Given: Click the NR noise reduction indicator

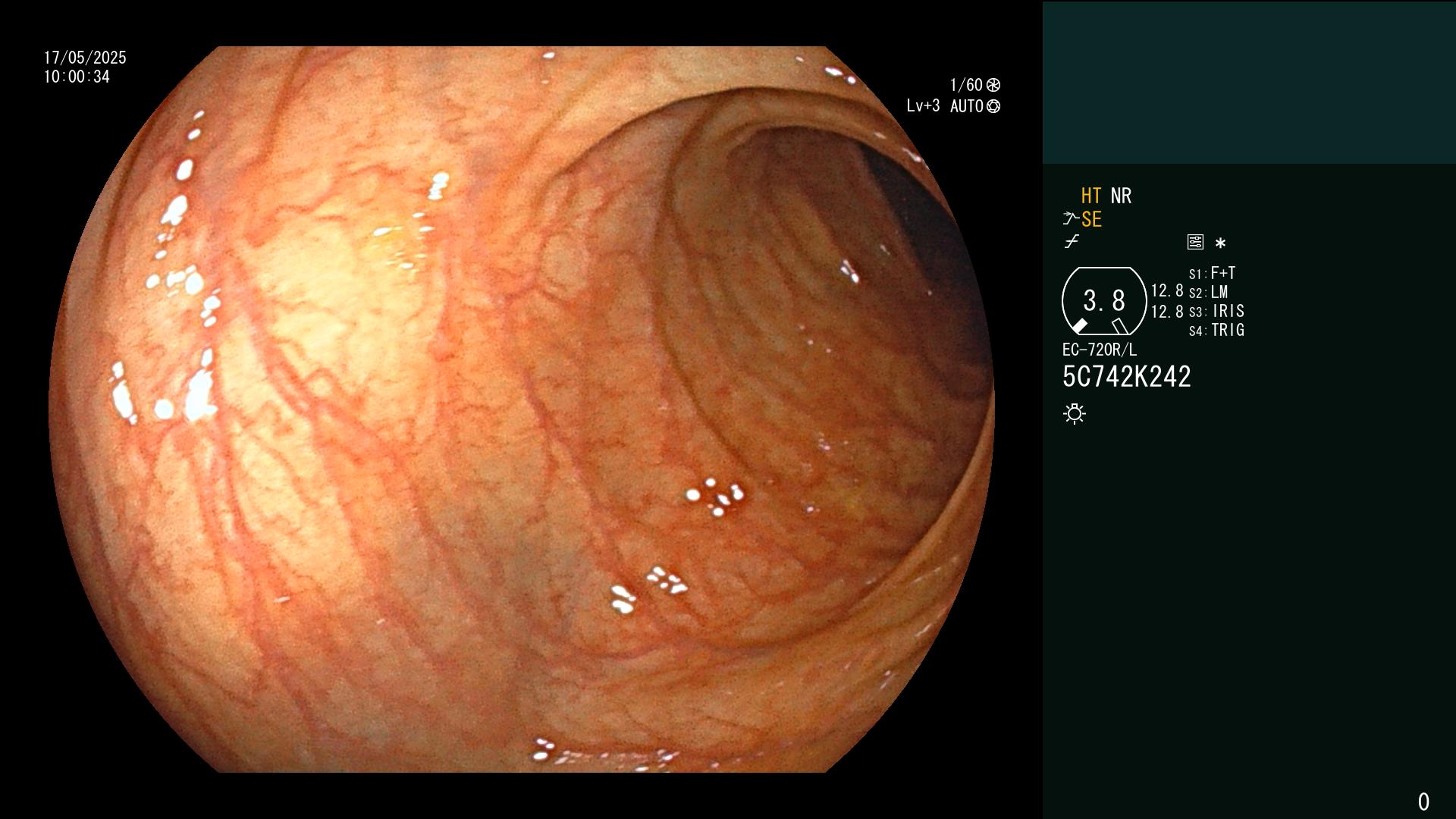Looking at the screenshot, I should 1121,196.
